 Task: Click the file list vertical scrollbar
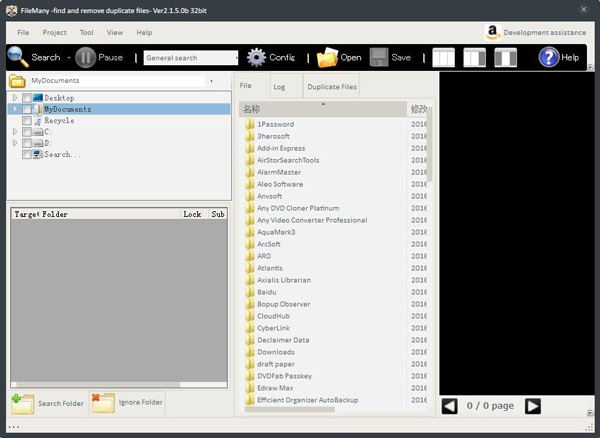click(x=430, y=144)
